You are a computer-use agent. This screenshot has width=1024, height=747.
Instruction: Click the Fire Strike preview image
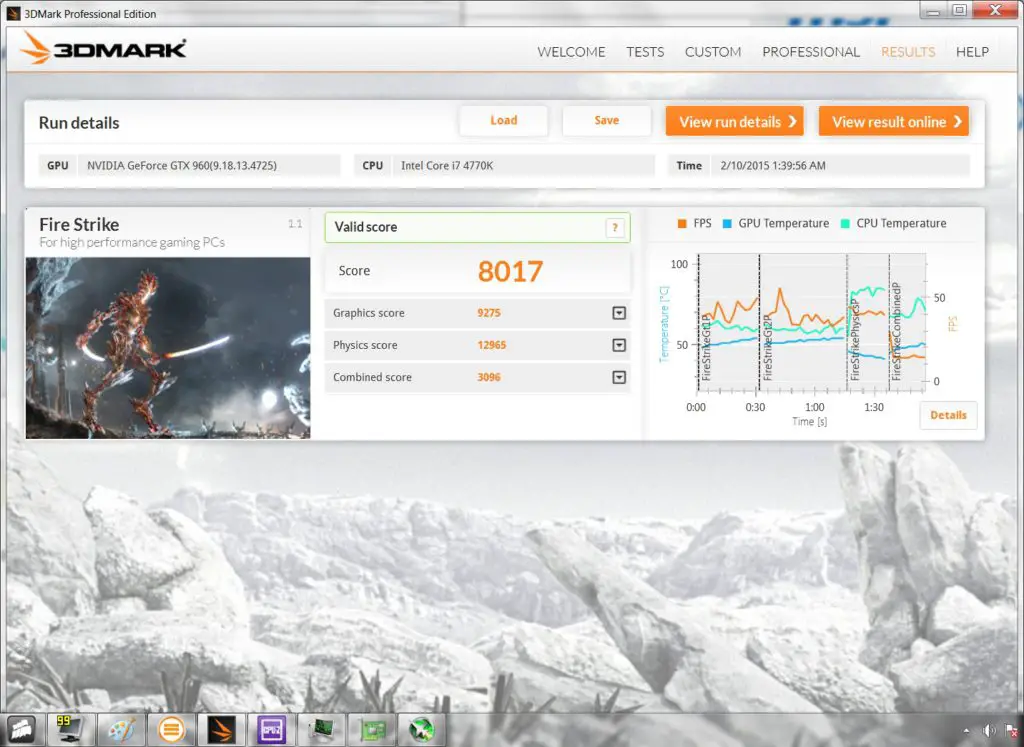(x=168, y=347)
